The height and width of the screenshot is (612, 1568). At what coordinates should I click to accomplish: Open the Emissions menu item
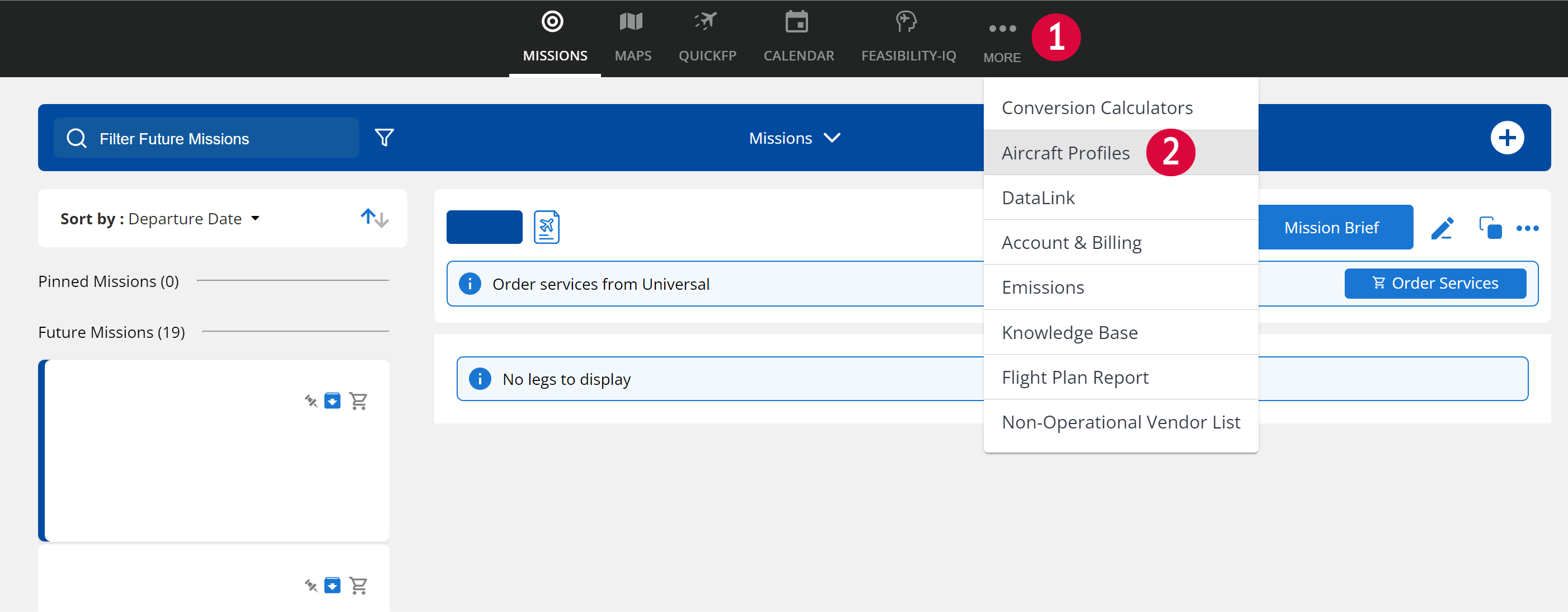tap(1121, 287)
